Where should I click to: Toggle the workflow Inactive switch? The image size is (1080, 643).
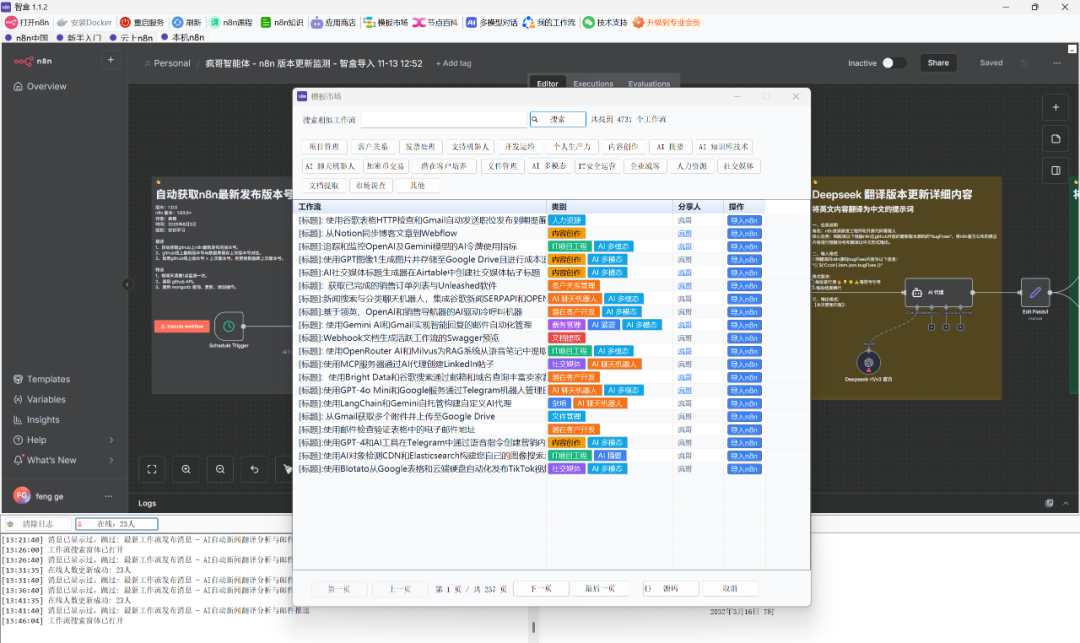[x=894, y=63]
